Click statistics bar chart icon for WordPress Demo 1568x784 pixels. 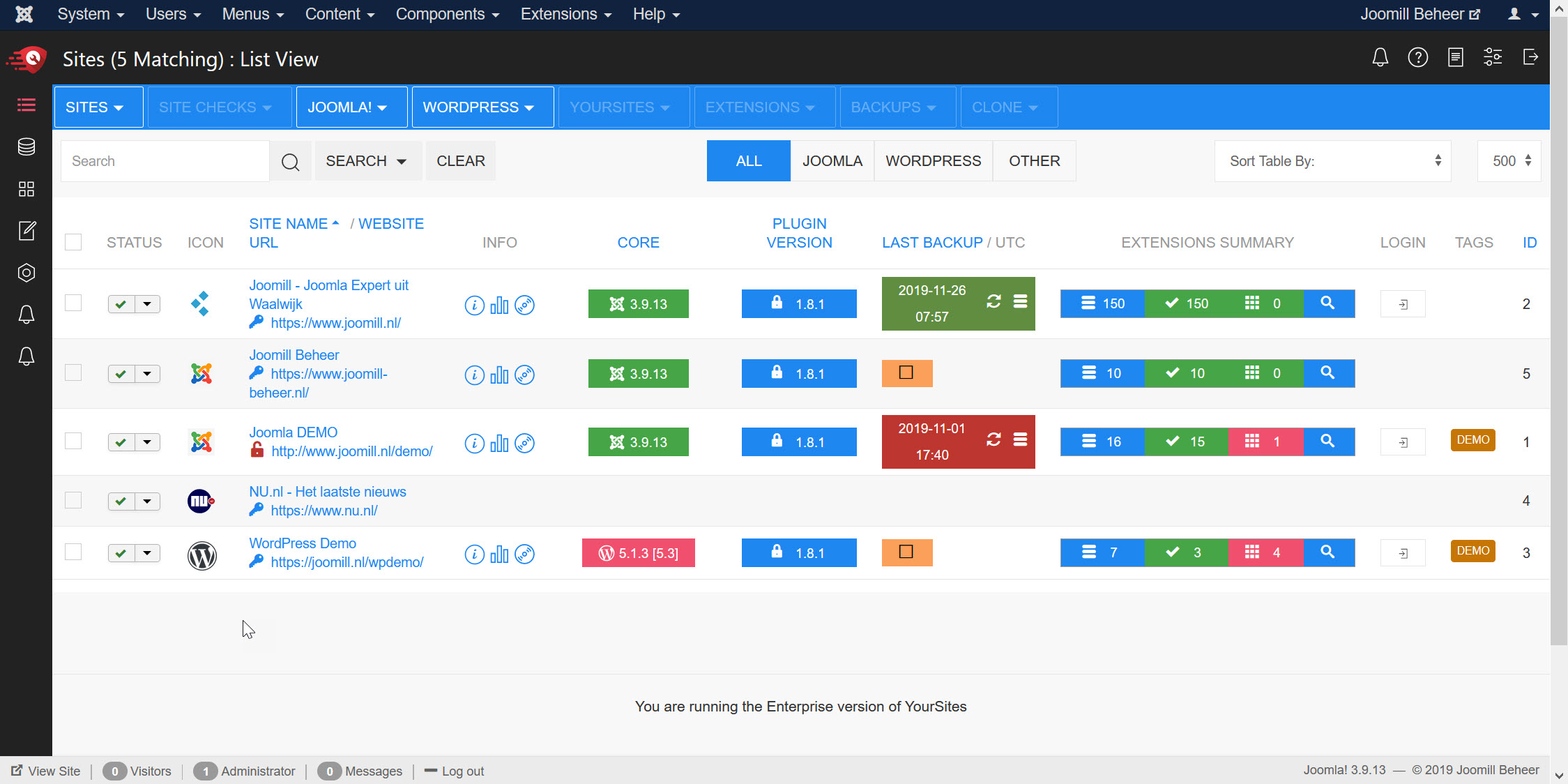click(x=499, y=555)
